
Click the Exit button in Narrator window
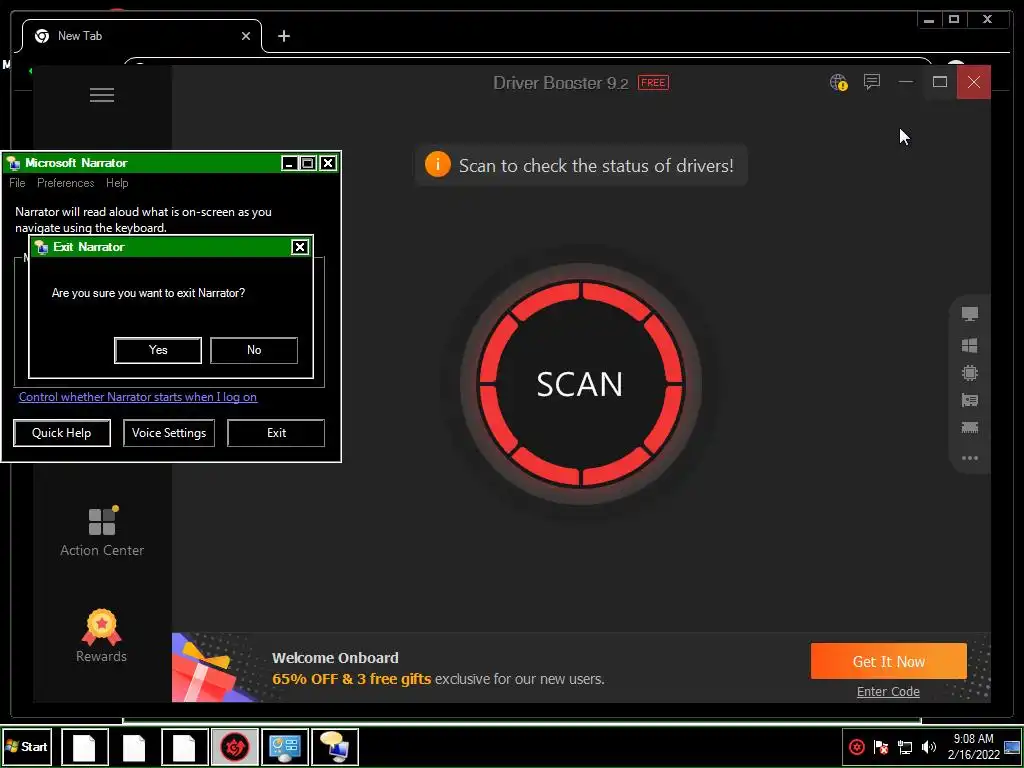276,433
